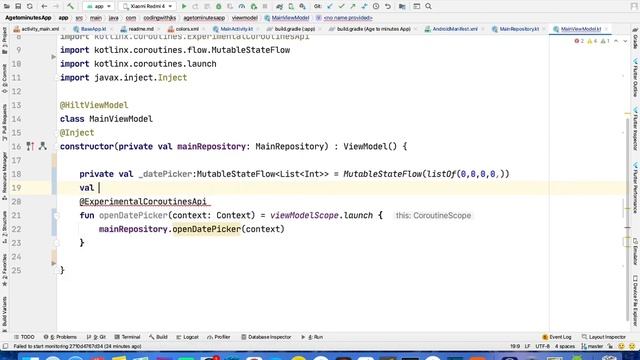Open the Layout Inspector

603,337
